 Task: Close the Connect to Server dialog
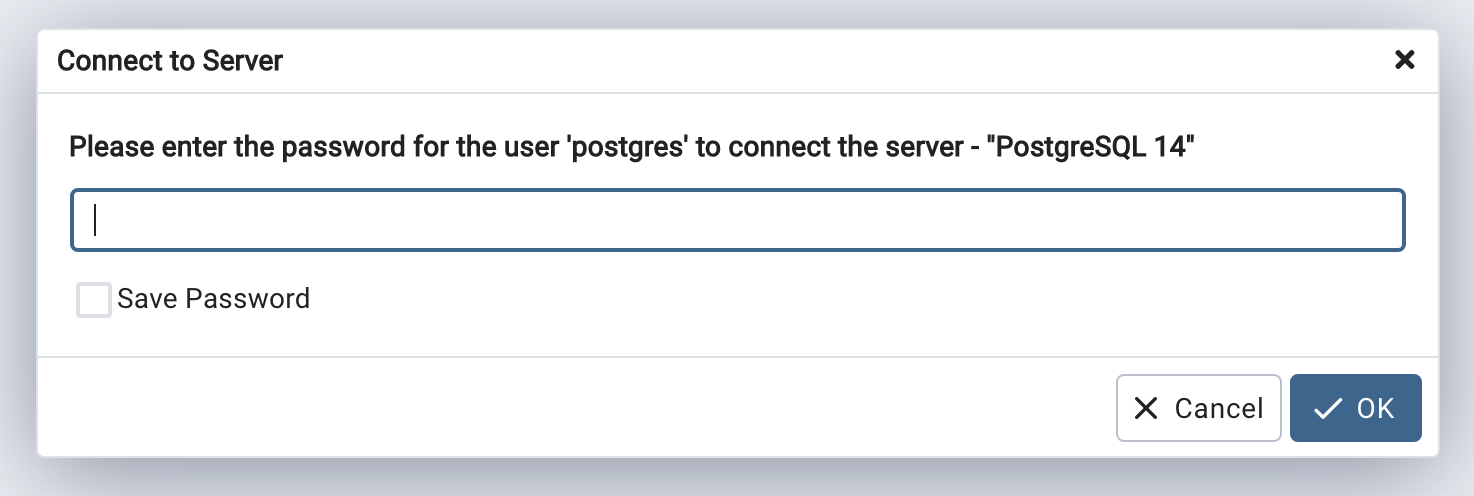tap(1404, 61)
